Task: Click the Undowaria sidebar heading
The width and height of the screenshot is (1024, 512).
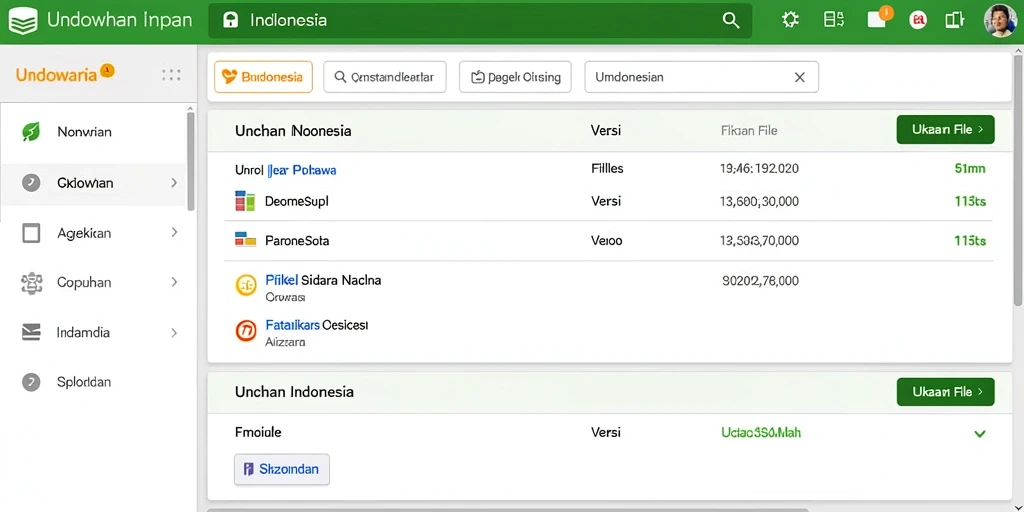Action: point(56,74)
